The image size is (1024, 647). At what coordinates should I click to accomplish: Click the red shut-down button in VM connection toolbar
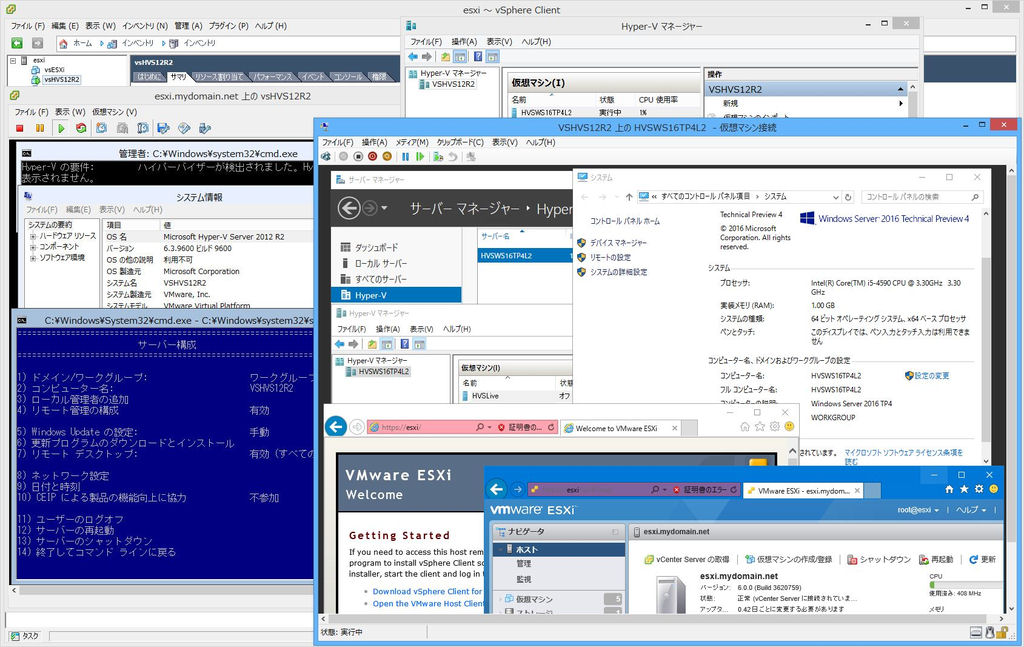pos(372,157)
